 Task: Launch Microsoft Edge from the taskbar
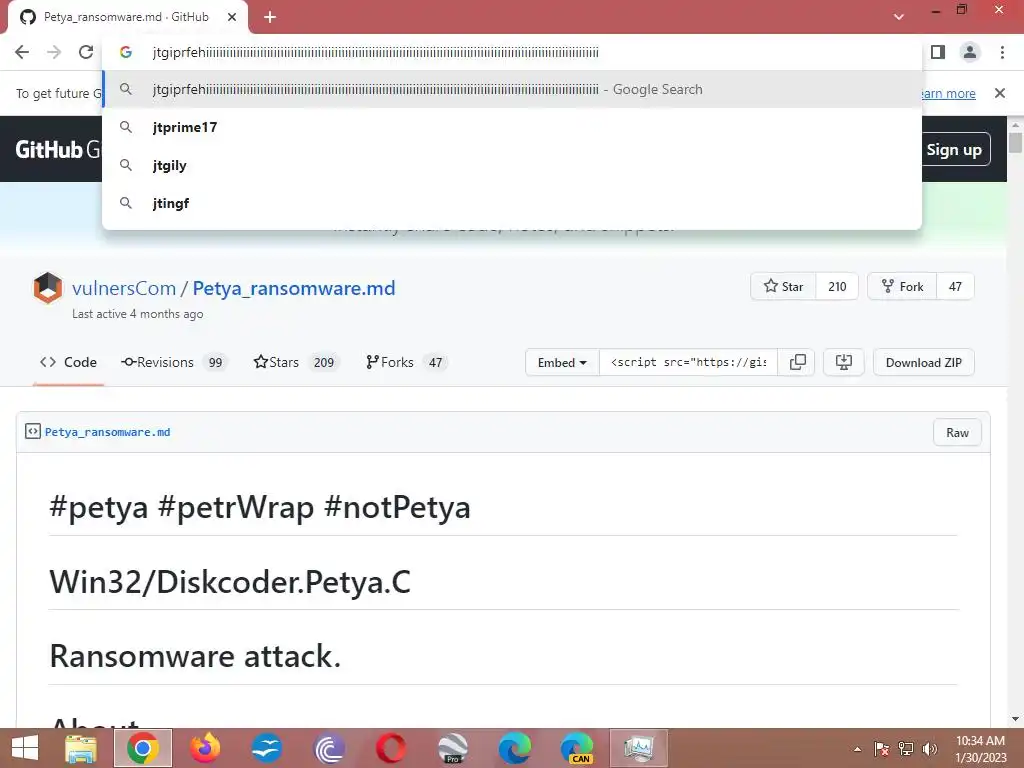pyautogui.click(x=515, y=748)
